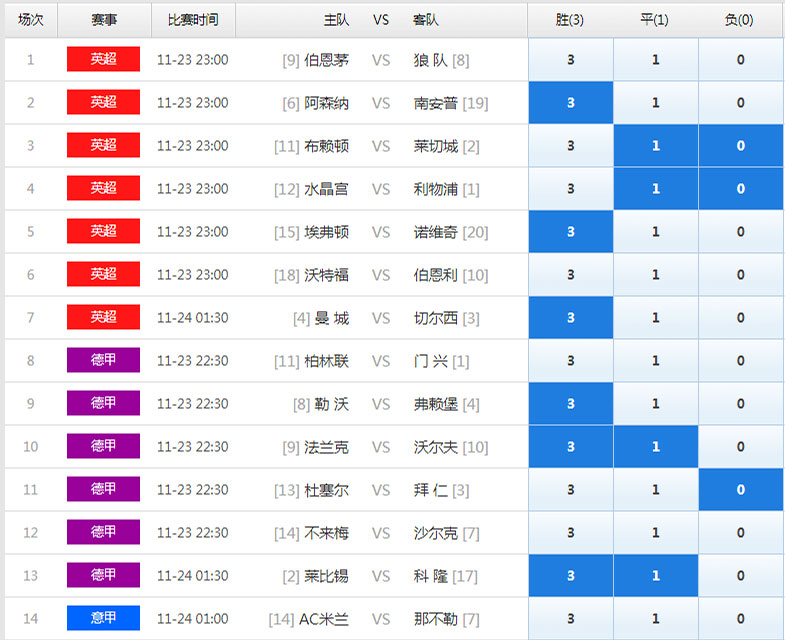The width and height of the screenshot is (785, 640).
Task: Open away team 利物浦
Action: 436,189
